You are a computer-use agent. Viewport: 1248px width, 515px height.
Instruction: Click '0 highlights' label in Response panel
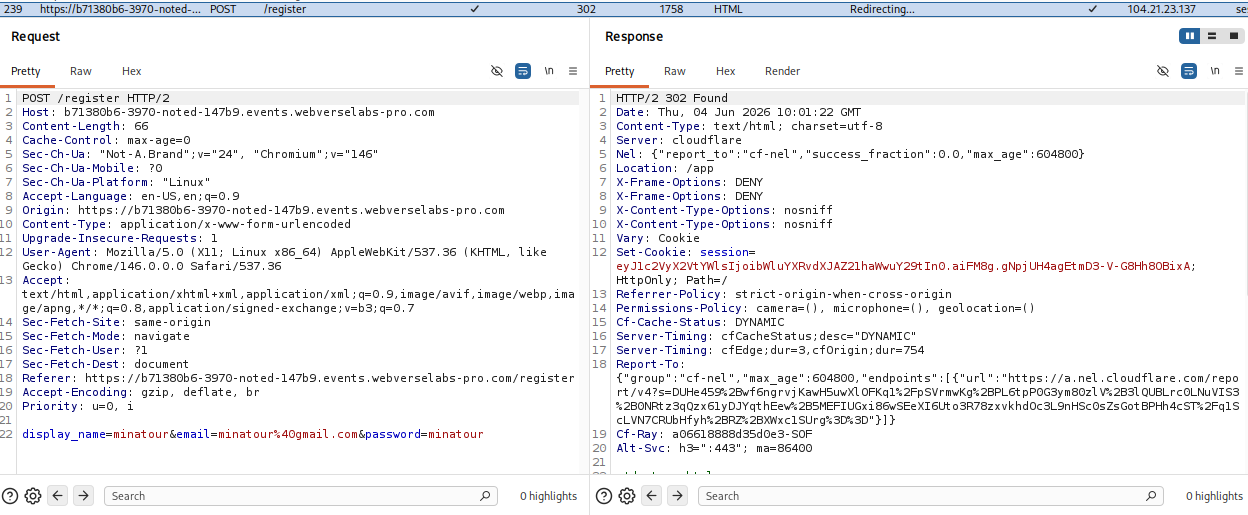point(1214,496)
